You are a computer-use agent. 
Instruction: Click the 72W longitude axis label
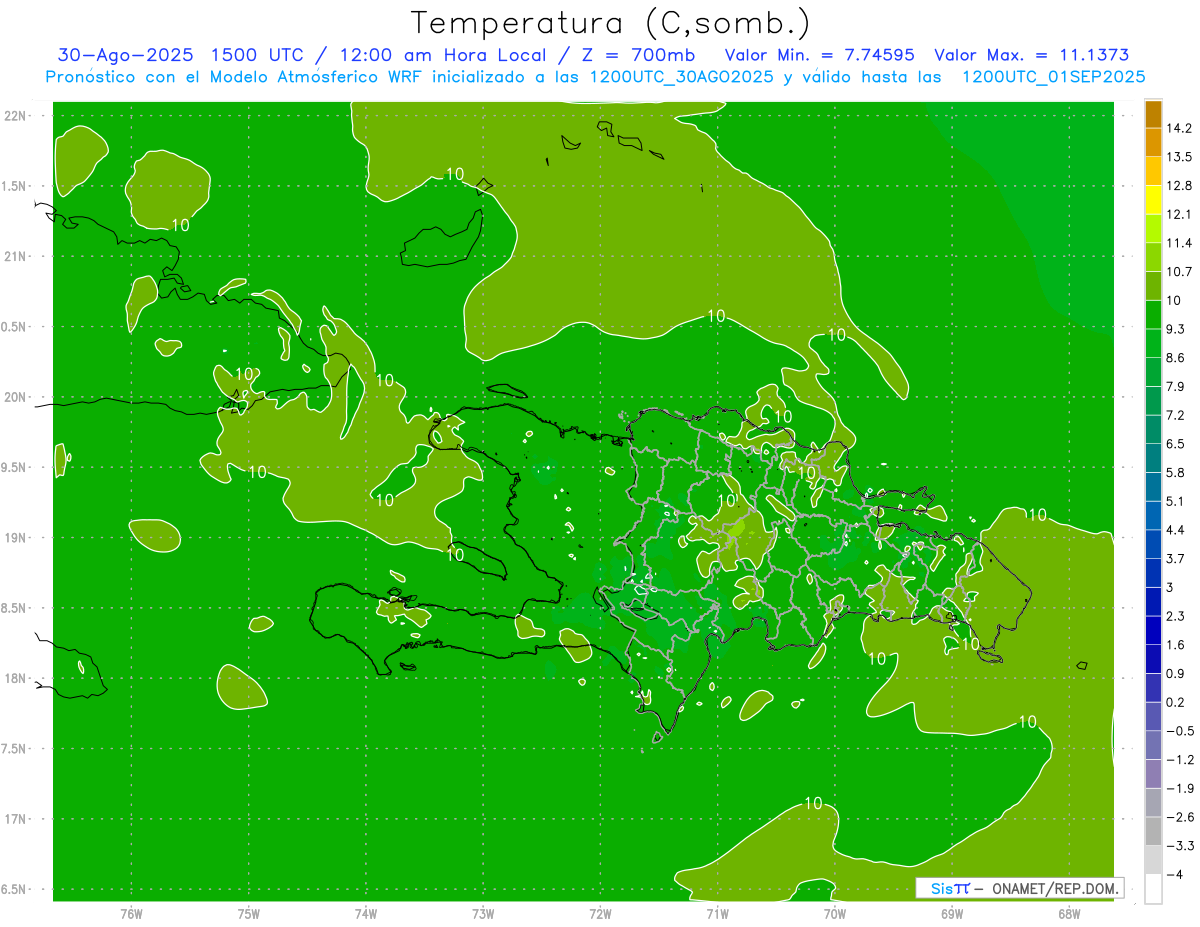point(600,913)
